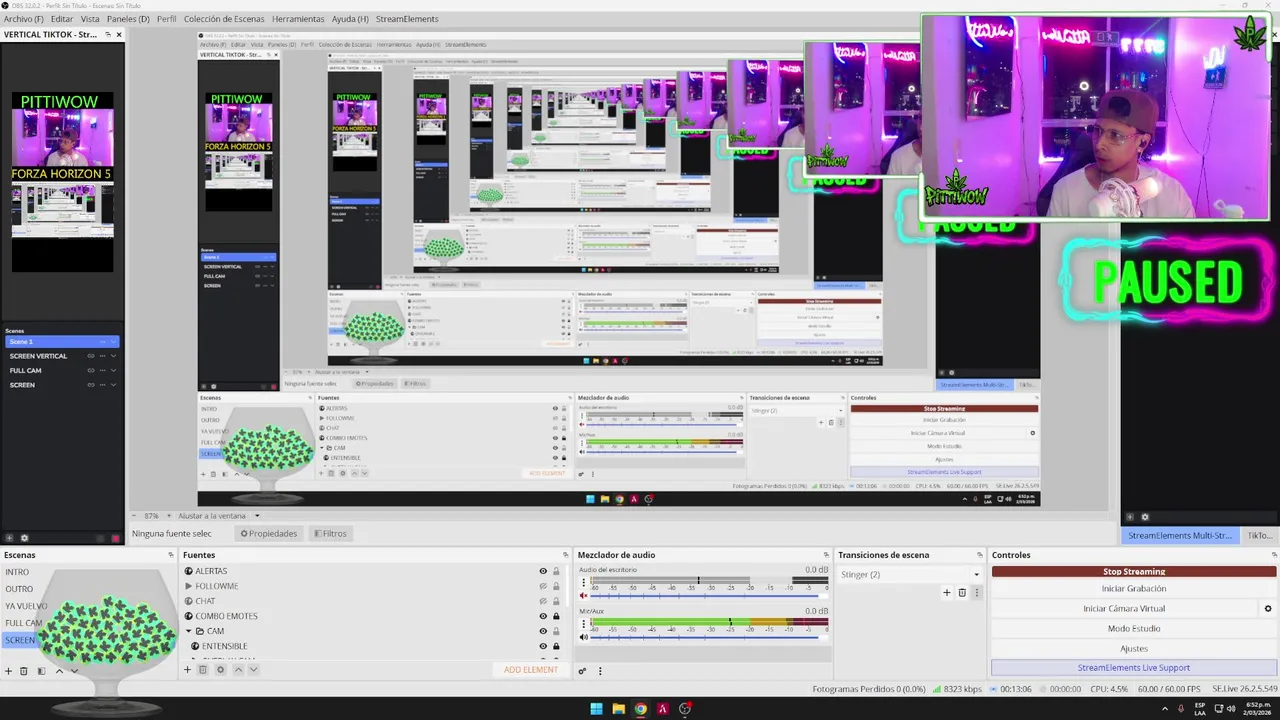Adjust Audio del escritorio volume slider
The width and height of the screenshot is (1280, 720).
click(710, 595)
